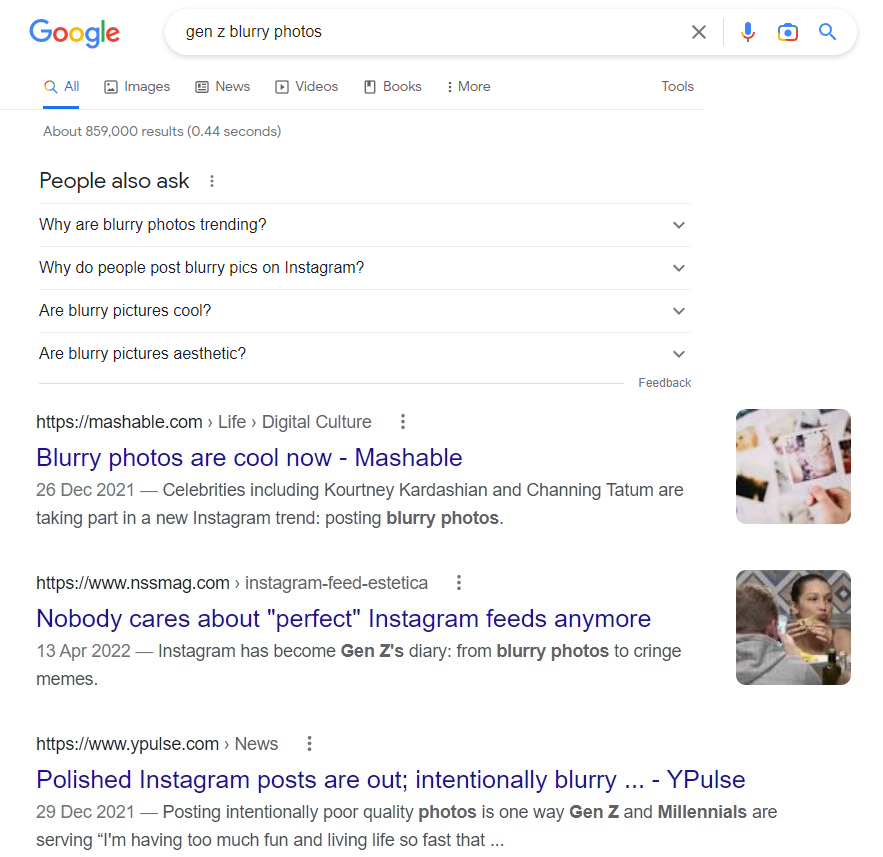This screenshot has height=857, width=883.
Task: Clear the search box with X icon
Action: pyautogui.click(x=699, y=32)
